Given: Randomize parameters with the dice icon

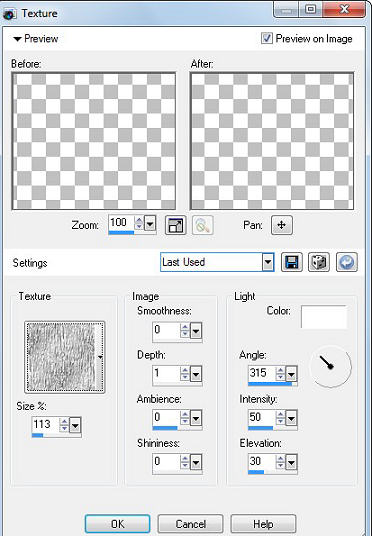Looking at the screenshot, I should pyautogui.click(x=319, y=263).
